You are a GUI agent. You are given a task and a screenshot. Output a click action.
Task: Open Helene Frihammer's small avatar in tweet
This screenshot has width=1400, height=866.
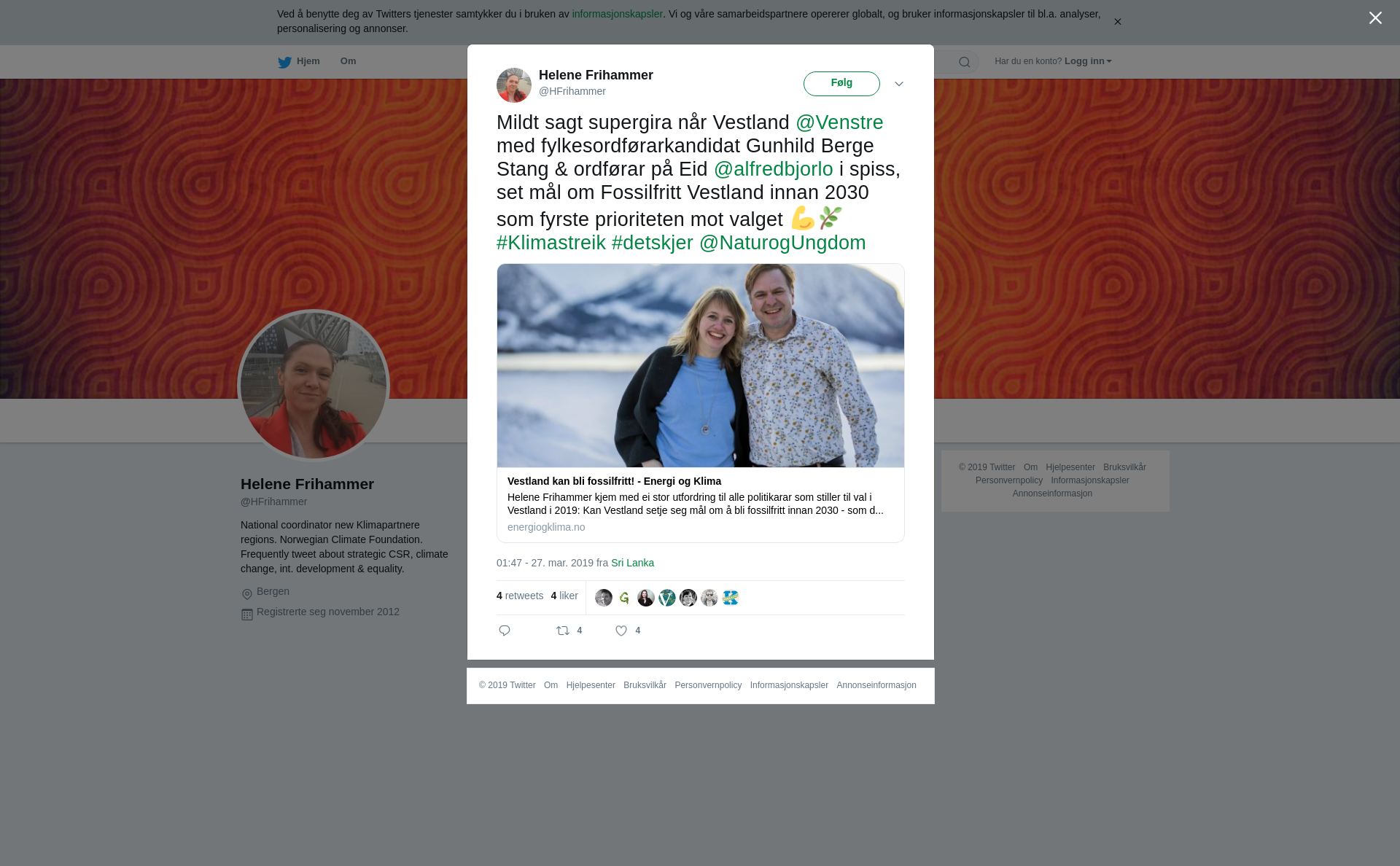[514, 85]
